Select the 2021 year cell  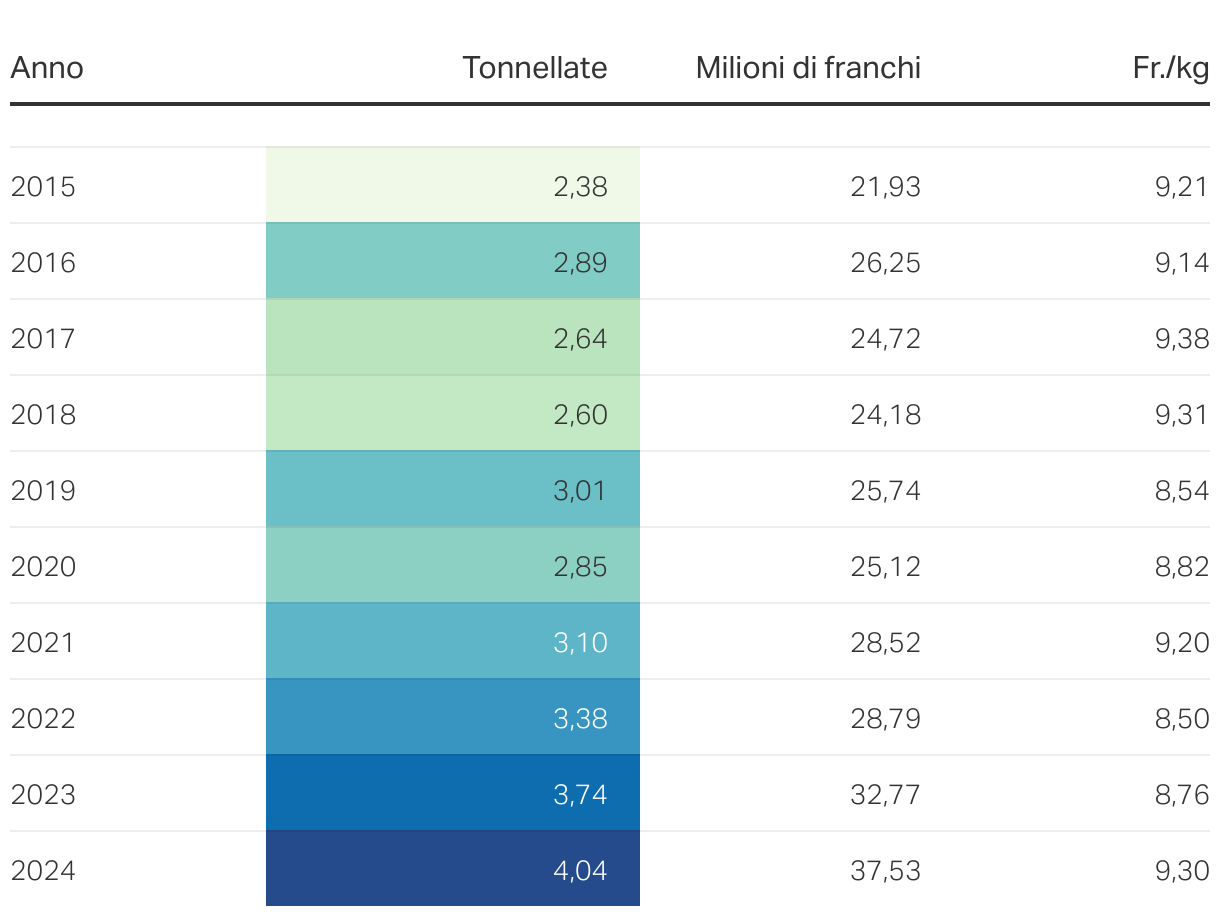point(43,643)
